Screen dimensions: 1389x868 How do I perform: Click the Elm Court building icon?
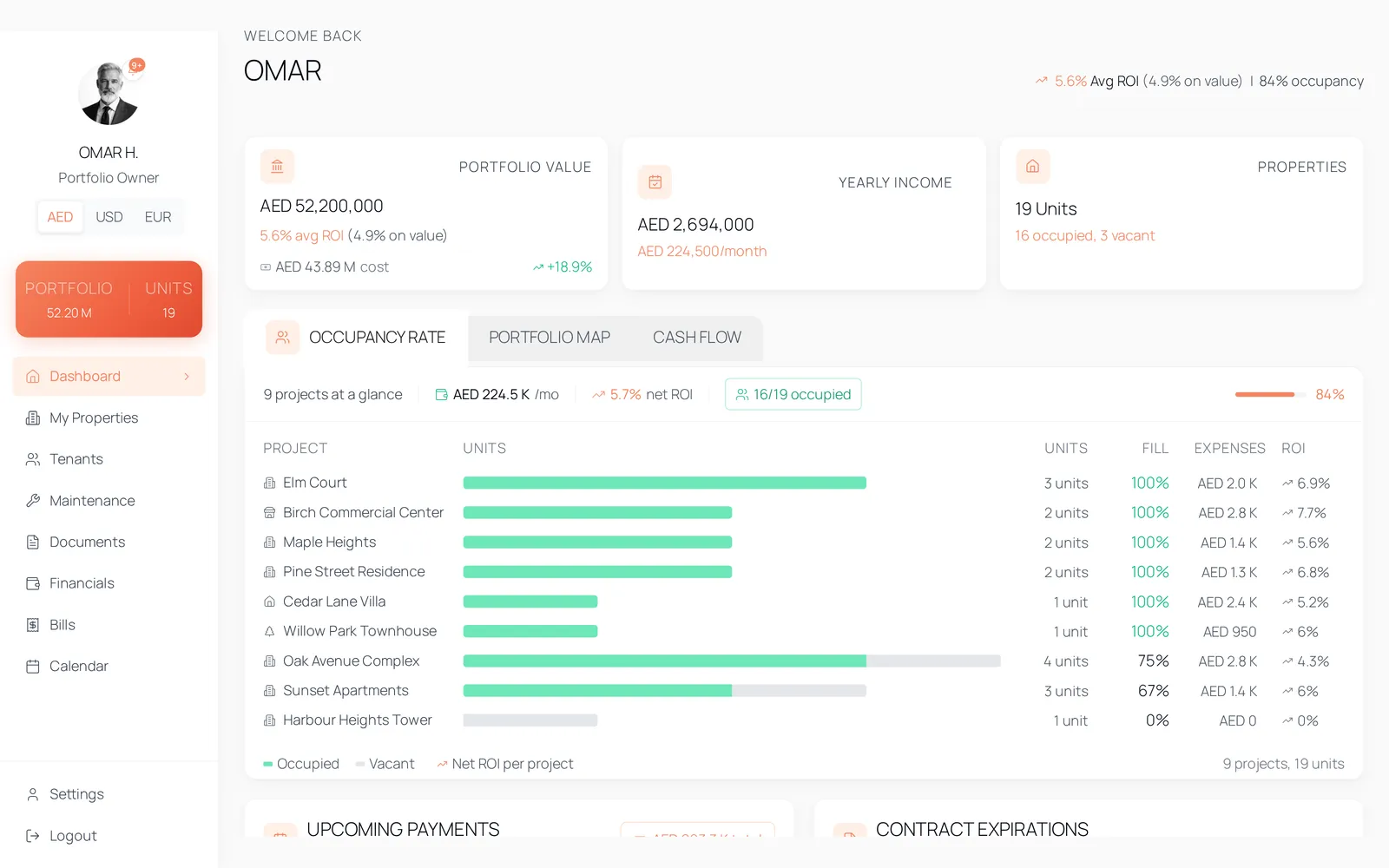[269, 483]
